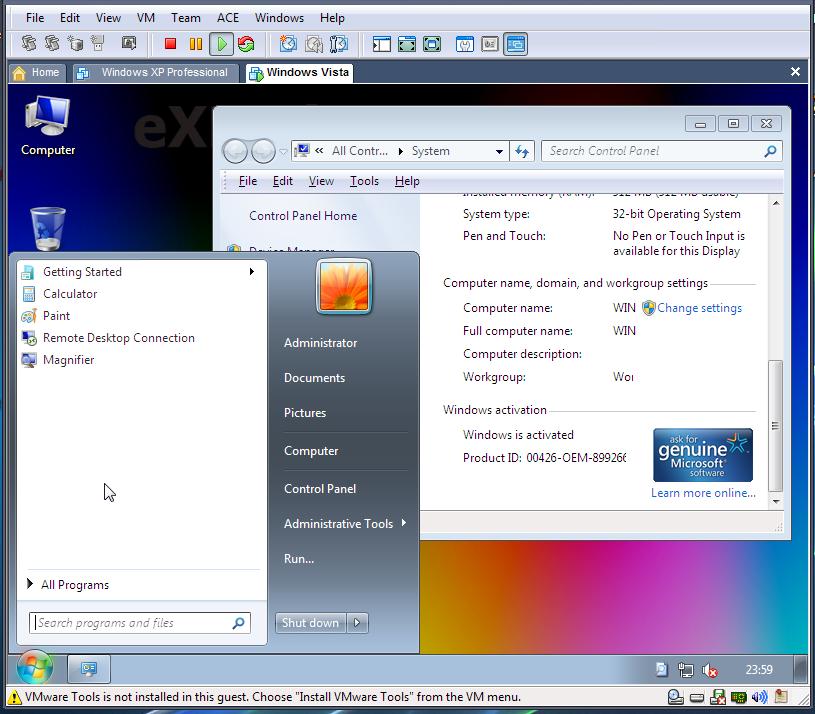Open the address bar dropdown arrow
Screen dimensions: 815x714
499,152
